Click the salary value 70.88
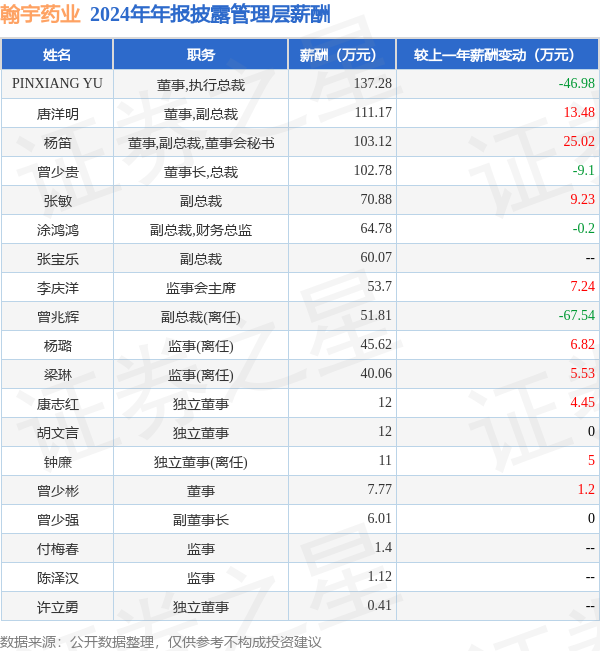Image resolution: width=600 pixels, height=651 pixels. click(376, 199)
